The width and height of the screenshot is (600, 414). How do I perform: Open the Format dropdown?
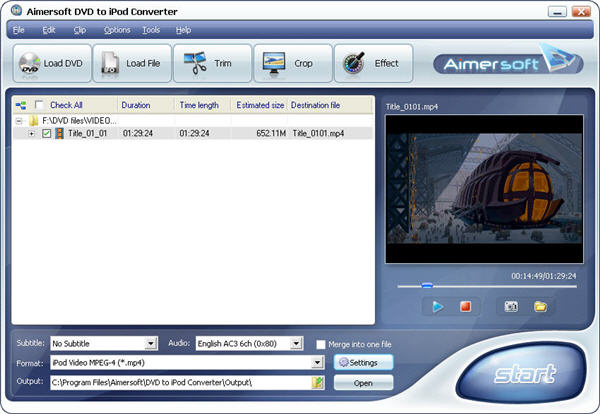click(317, 362)
